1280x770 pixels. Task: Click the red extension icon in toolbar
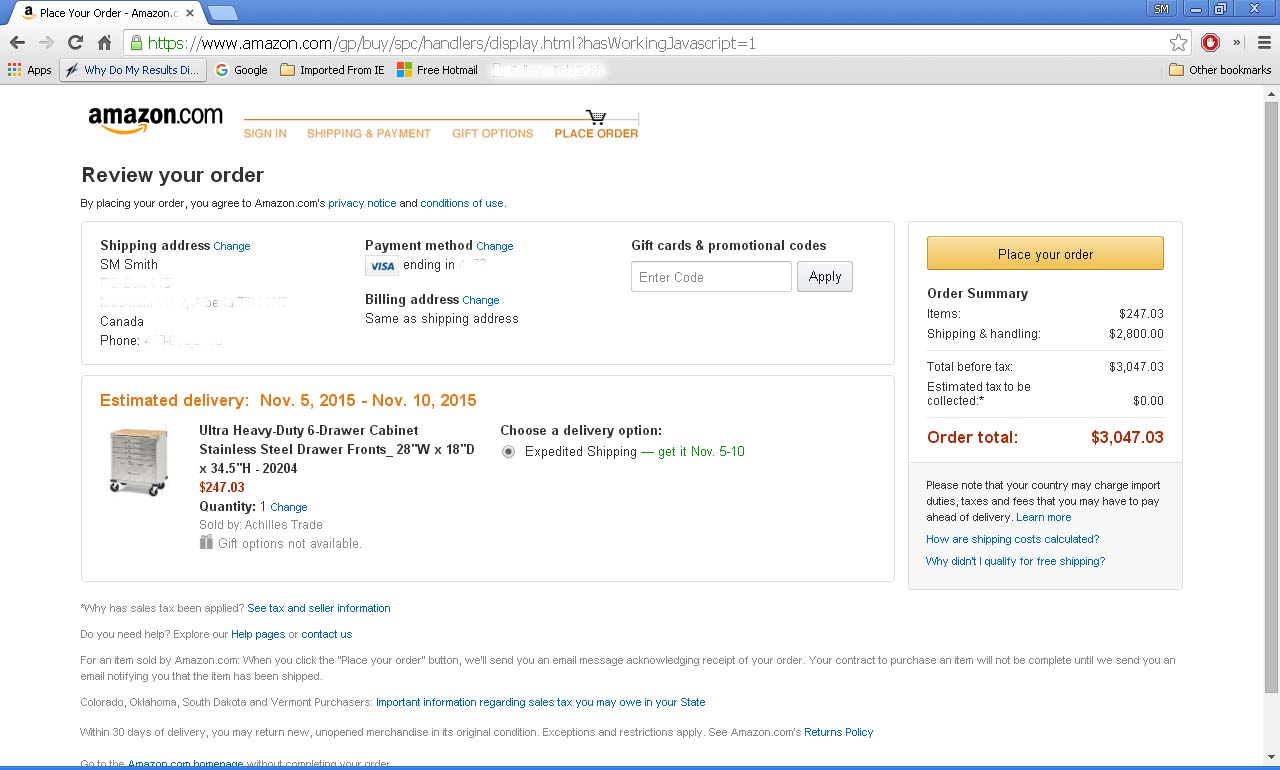click(1210, 43)
